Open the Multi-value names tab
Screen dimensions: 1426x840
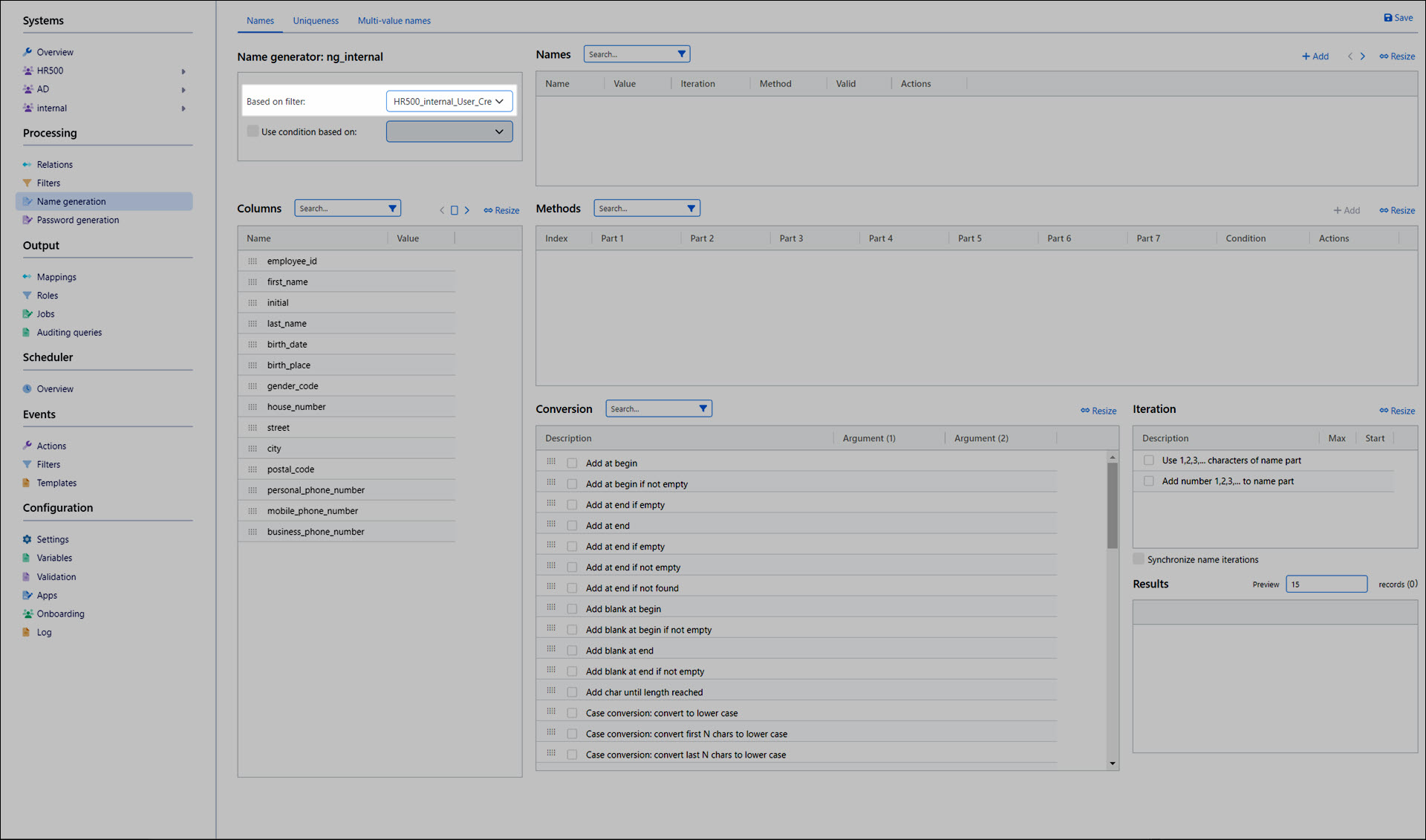point(394,21)
